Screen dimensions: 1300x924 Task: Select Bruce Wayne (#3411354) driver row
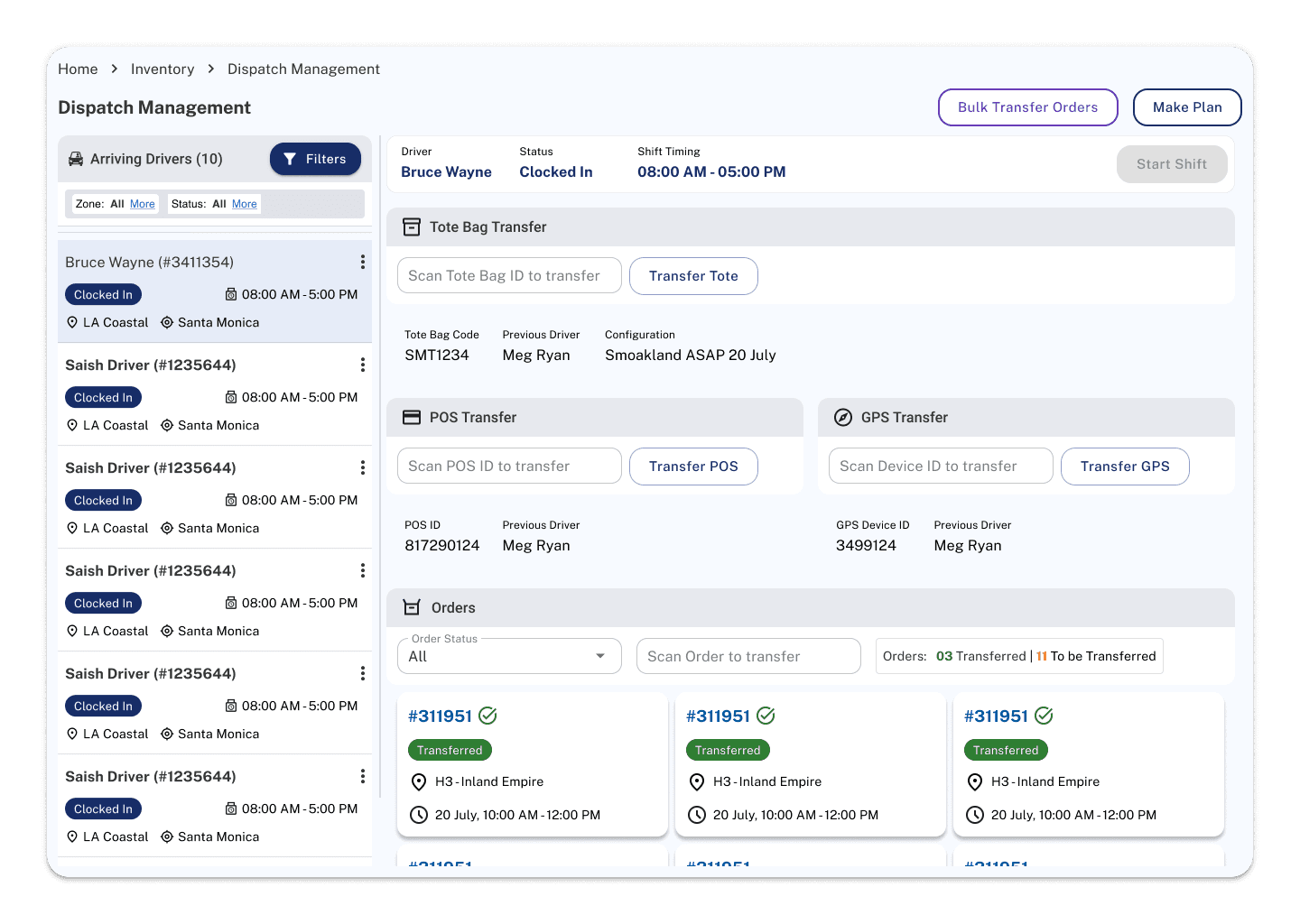point(215,291)
